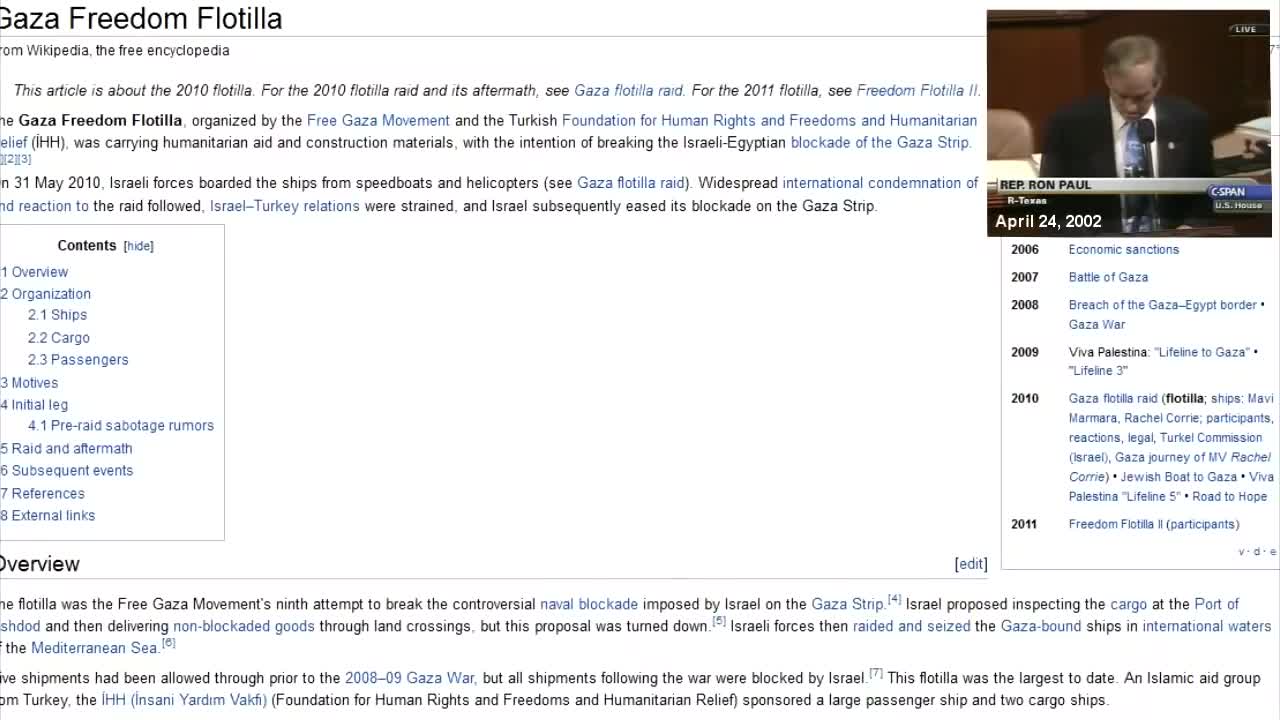The width and height of the screenshot is (1280, 720).
Task: Open Breach of the Gaza–Egypt border link
Action: [x=1162, y=305]
